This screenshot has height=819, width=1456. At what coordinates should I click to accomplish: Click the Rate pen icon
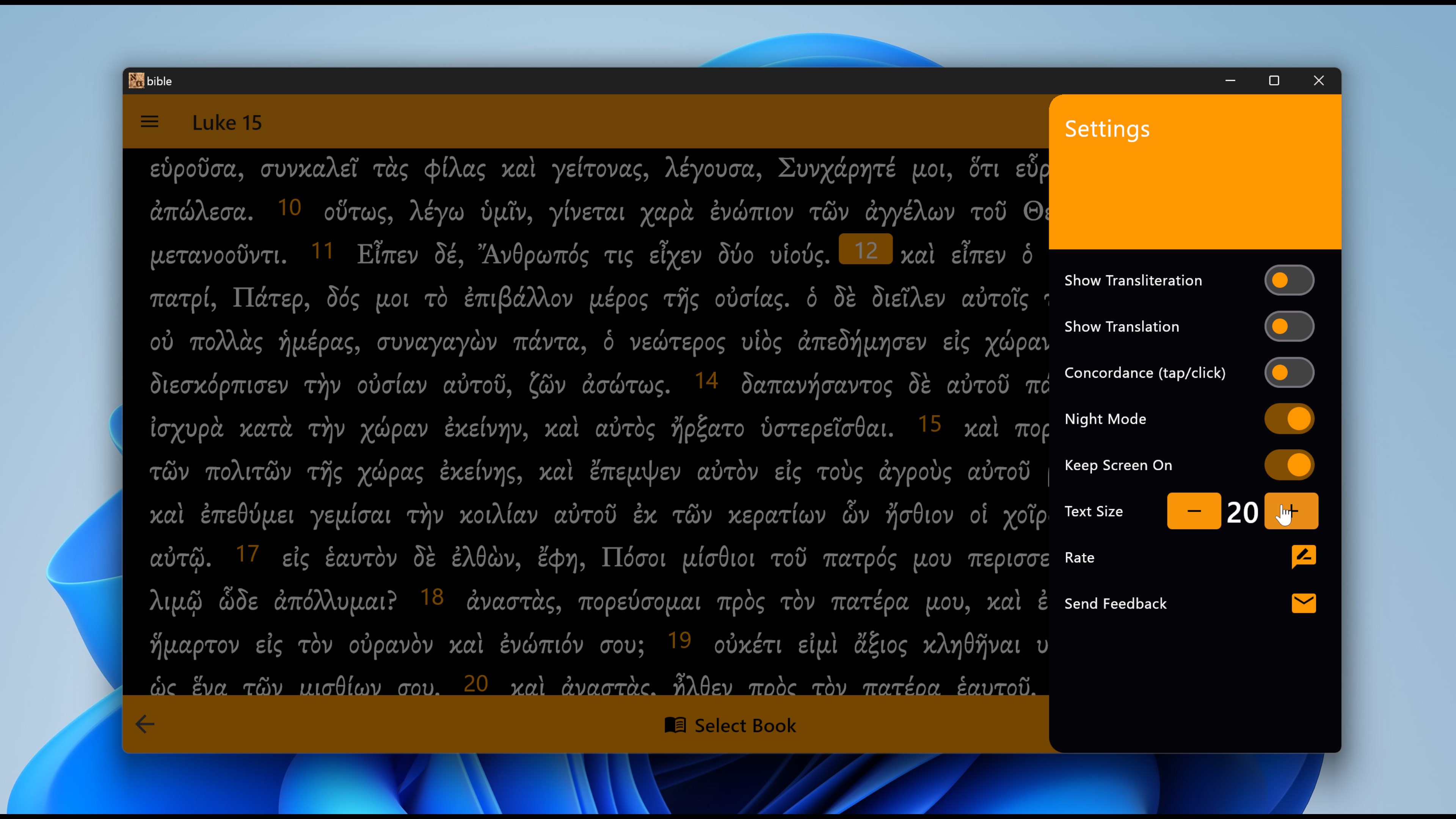tap(1304, 556)
